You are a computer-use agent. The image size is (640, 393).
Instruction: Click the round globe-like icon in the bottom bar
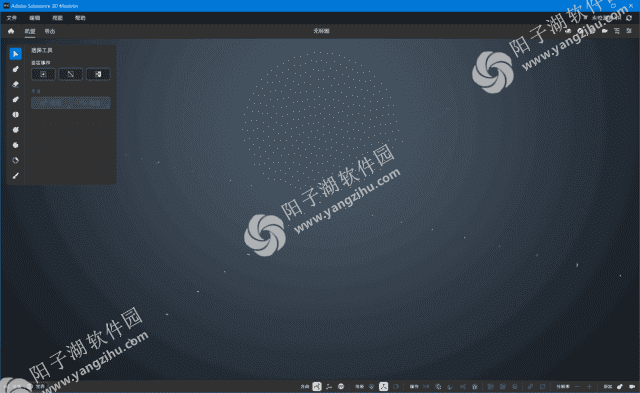pos(341,386)
